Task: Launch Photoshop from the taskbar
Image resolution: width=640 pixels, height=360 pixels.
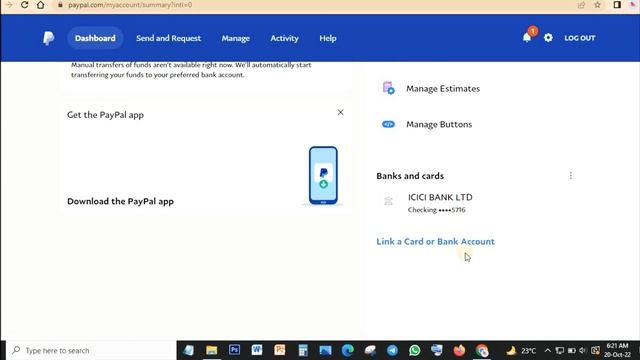Action: (234, 350)
